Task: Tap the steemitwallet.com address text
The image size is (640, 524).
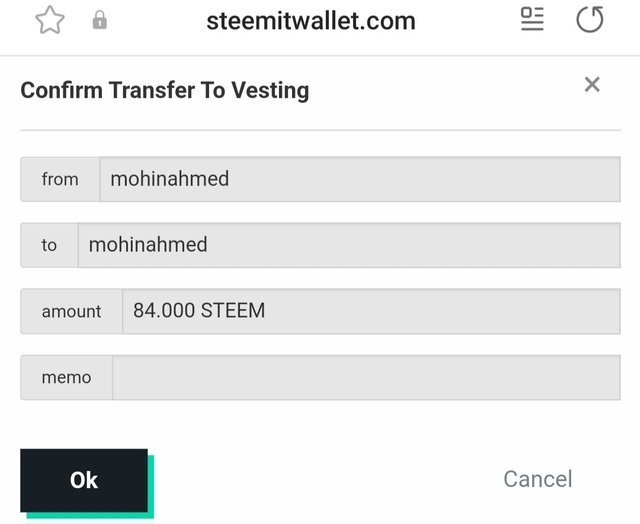Action: 310,20
